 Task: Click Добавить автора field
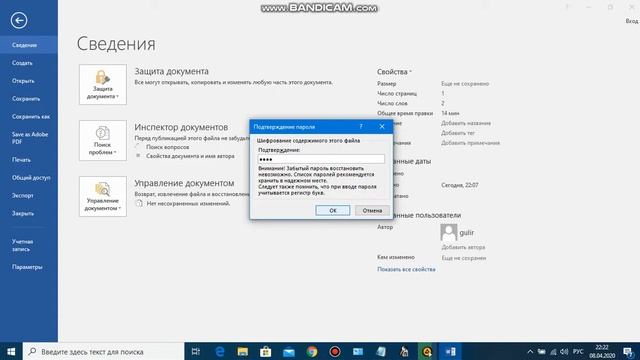click(463, 247)
